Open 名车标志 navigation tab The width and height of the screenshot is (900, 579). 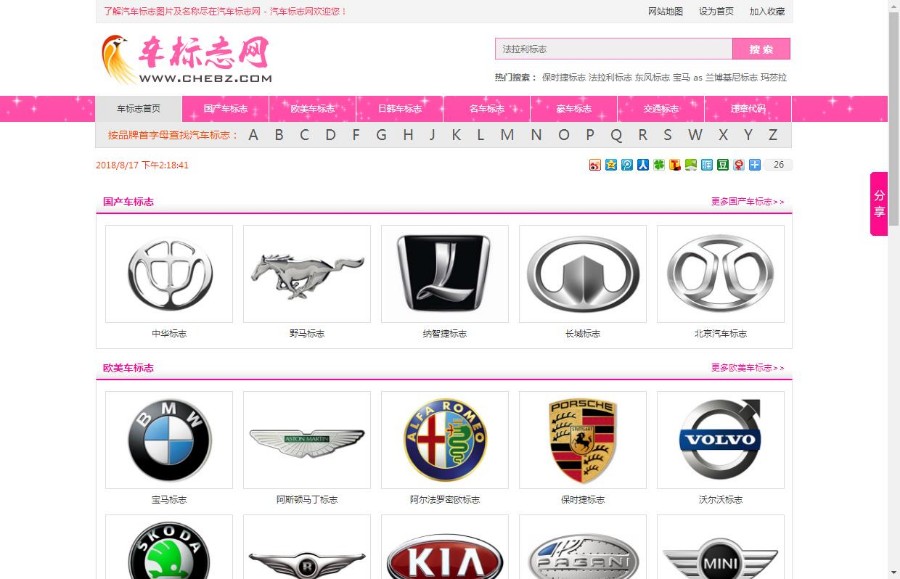(x=487, y=109)
